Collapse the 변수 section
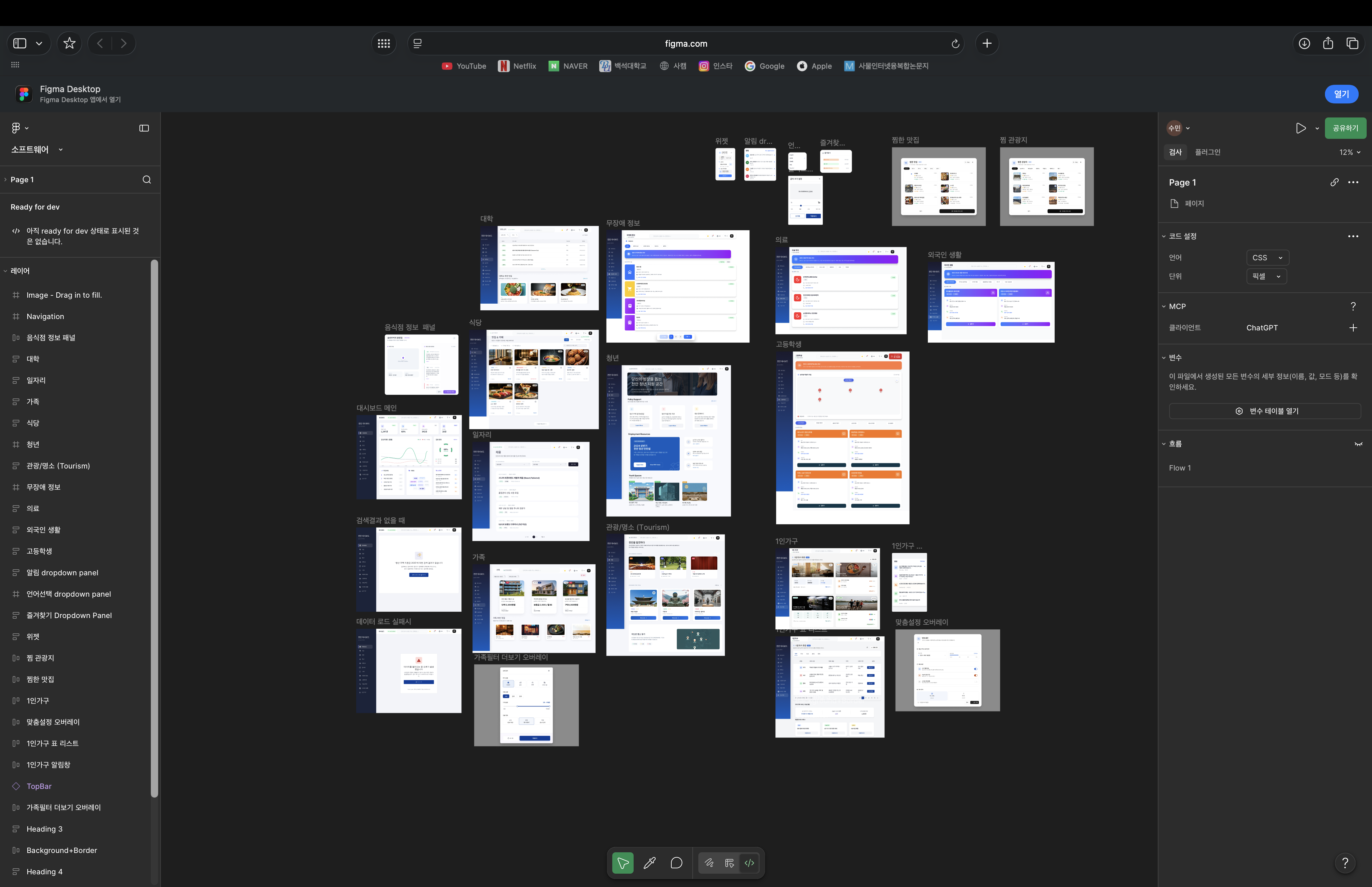 [1163, 358]
